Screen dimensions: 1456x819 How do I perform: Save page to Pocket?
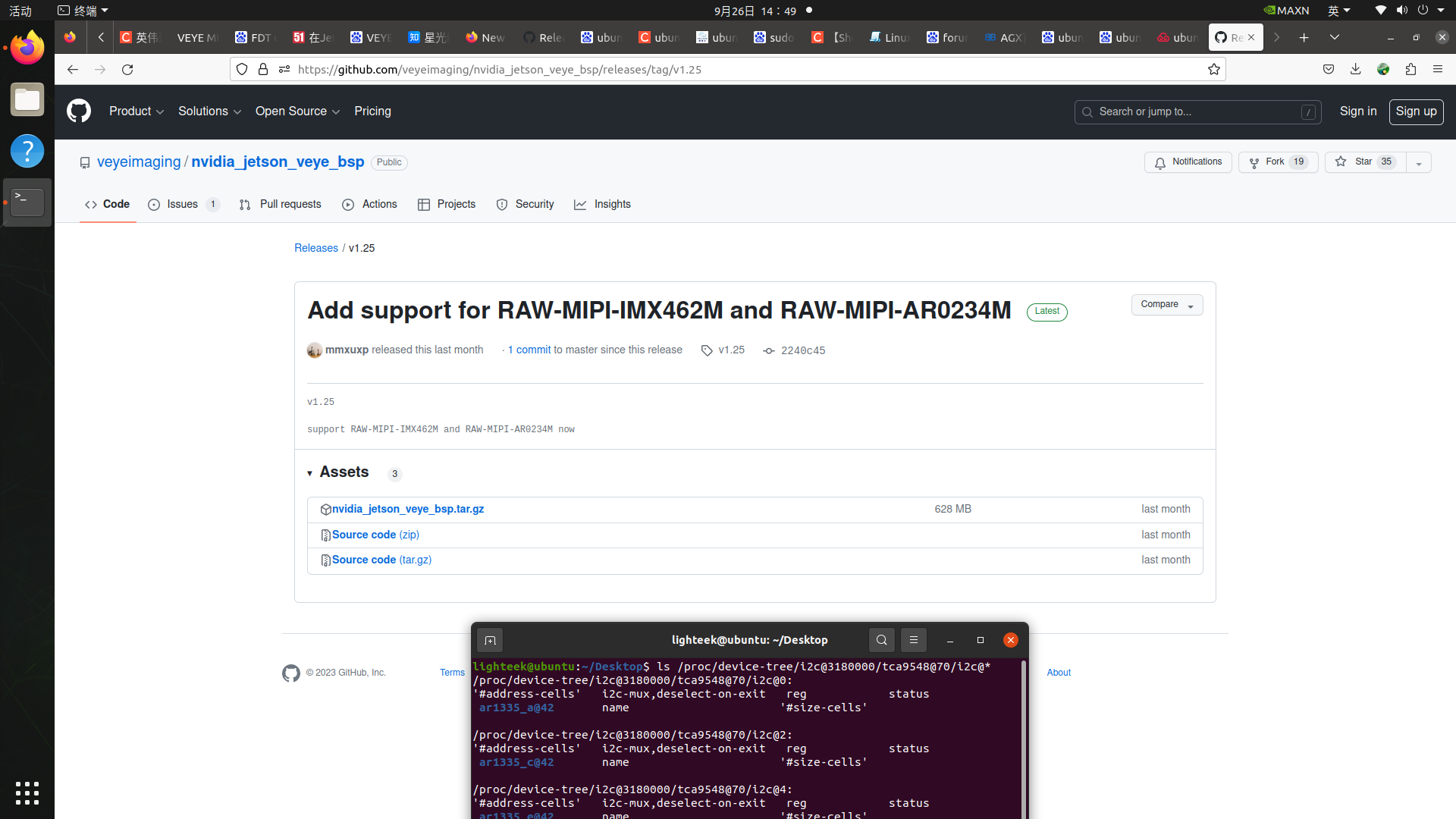1329,69
